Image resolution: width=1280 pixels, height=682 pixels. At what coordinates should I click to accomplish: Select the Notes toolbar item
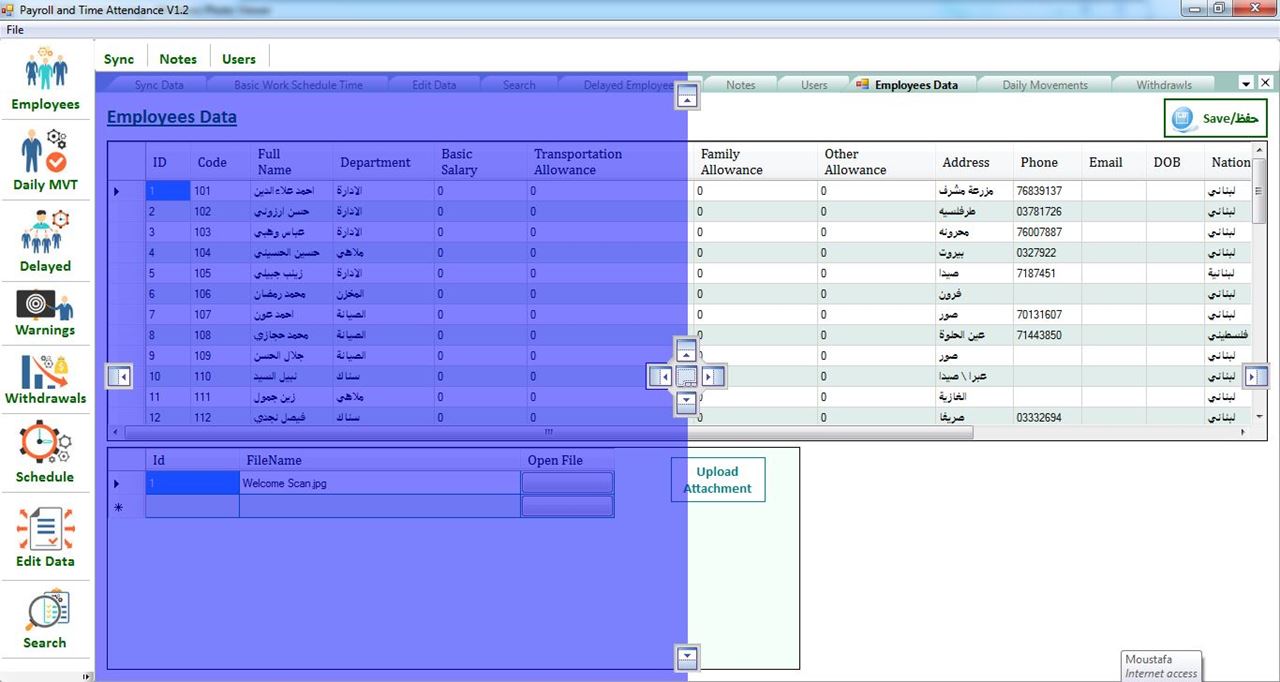(x=178, y=59)
